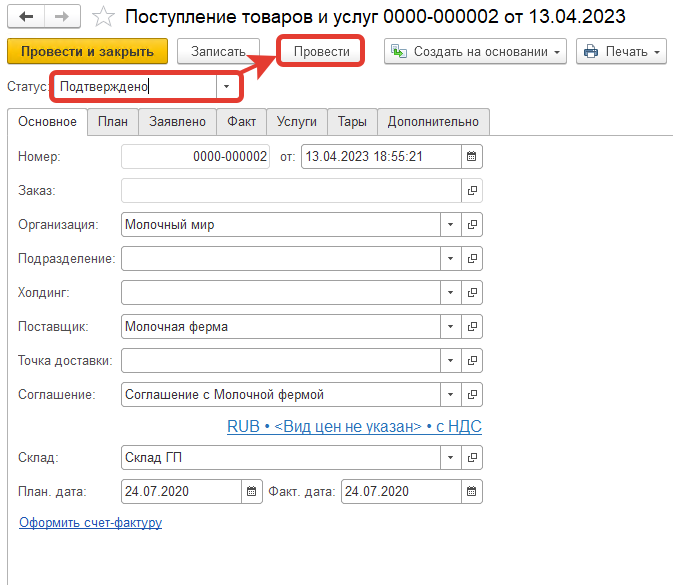
Task: Open the Поставщик record via open icon
Action: pyautogui.click(x=472, y=326)
